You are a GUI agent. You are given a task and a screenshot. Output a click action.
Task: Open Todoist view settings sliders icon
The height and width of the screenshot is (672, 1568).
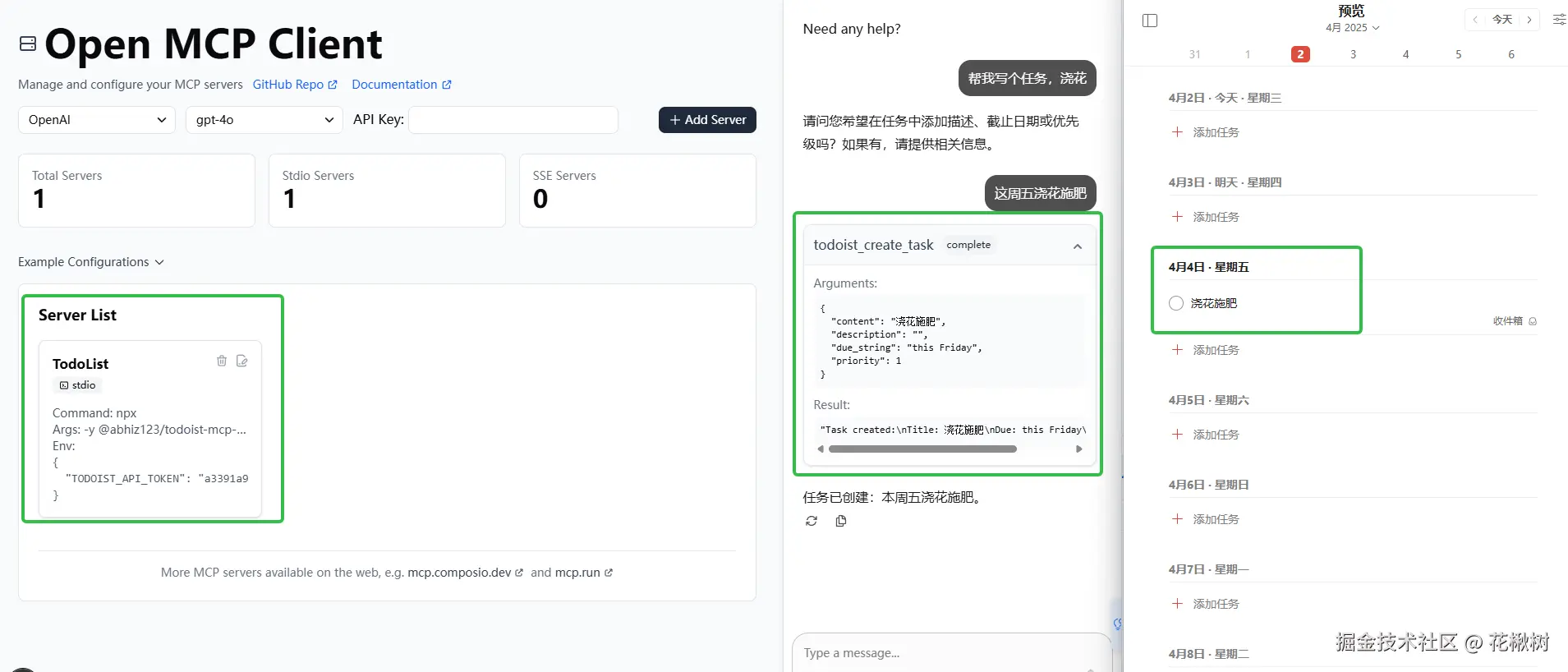pos(1559,20)
